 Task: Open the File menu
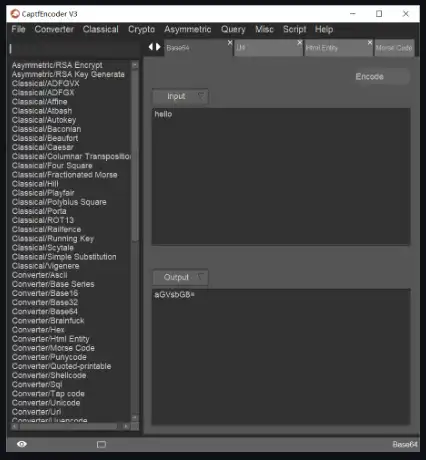pos(18,29)
